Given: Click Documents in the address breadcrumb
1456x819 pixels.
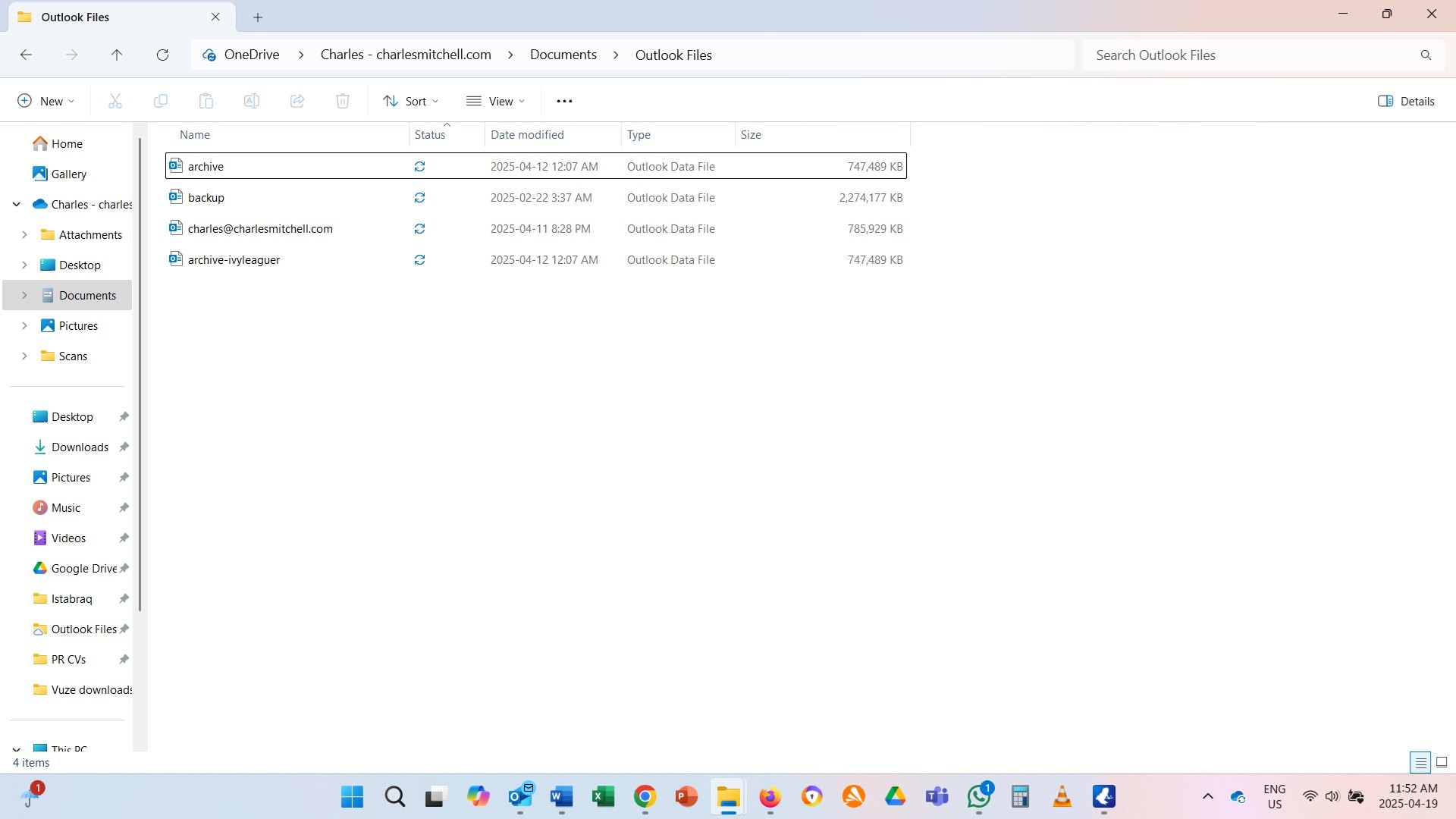Looking at the screenshot, I should pos(563,55).
